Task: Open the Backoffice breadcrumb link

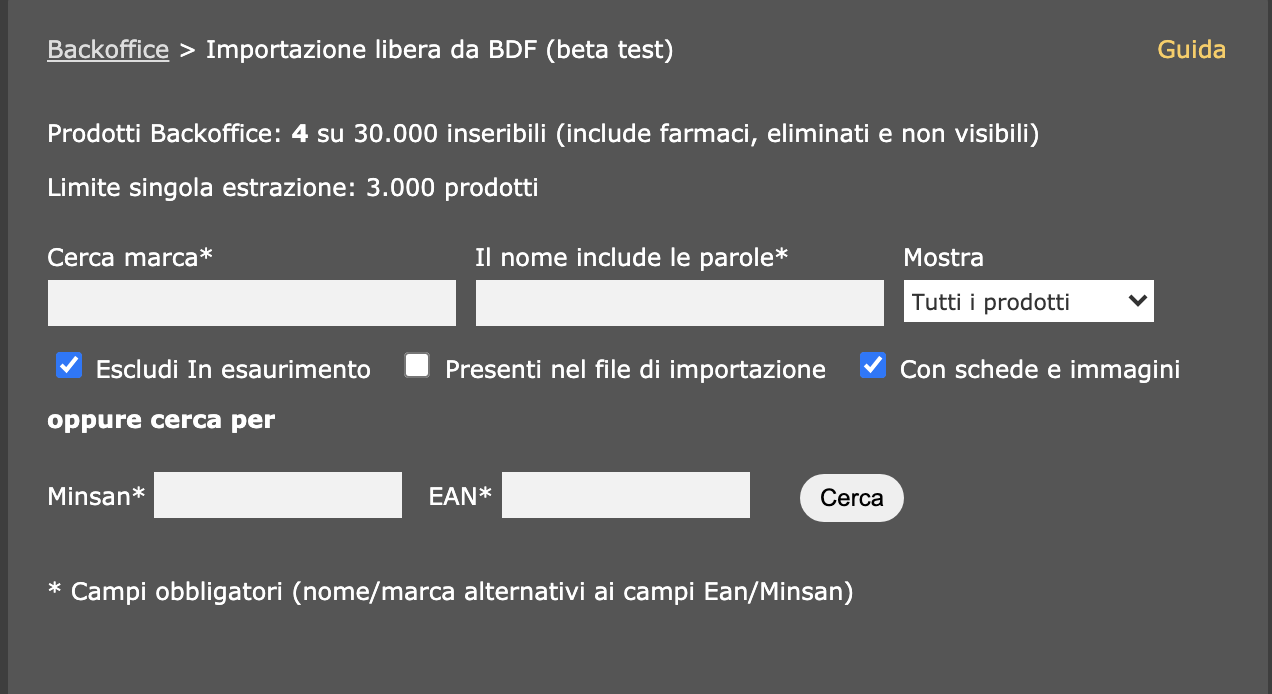Action: click(108, 50)
